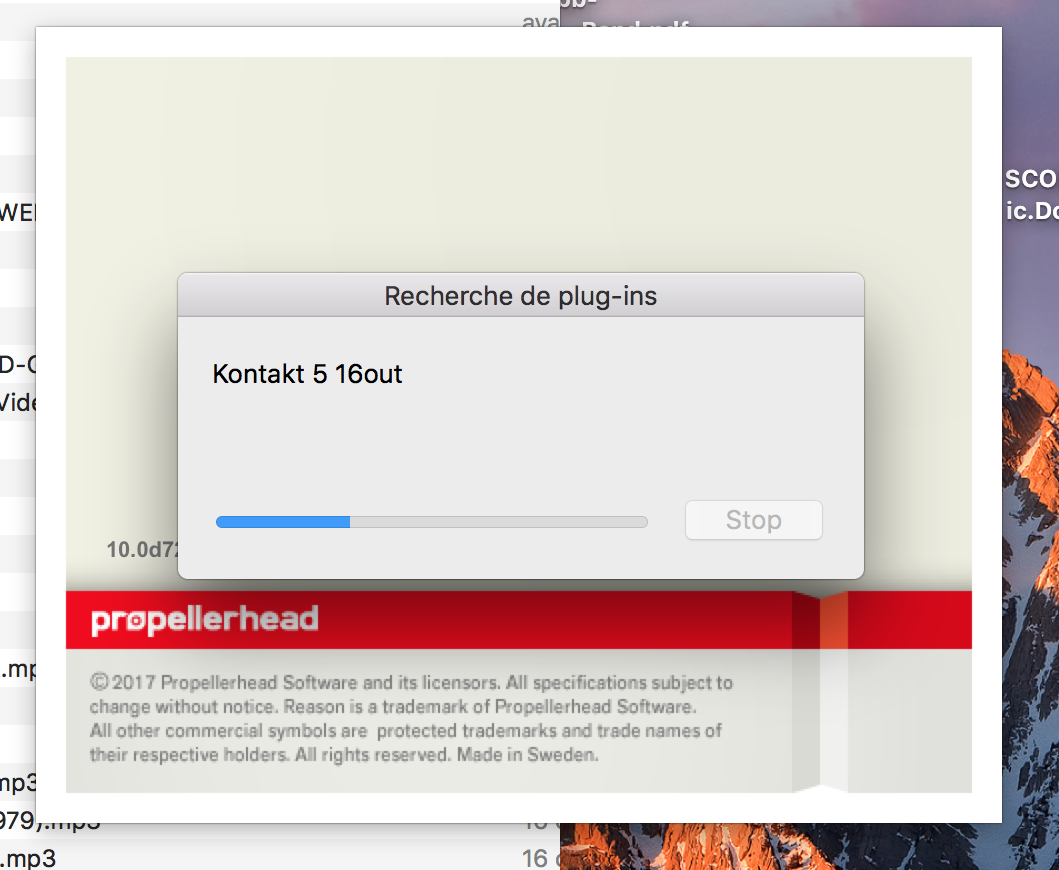Click the copyright notice text on splash

click(x=411, y=719)
